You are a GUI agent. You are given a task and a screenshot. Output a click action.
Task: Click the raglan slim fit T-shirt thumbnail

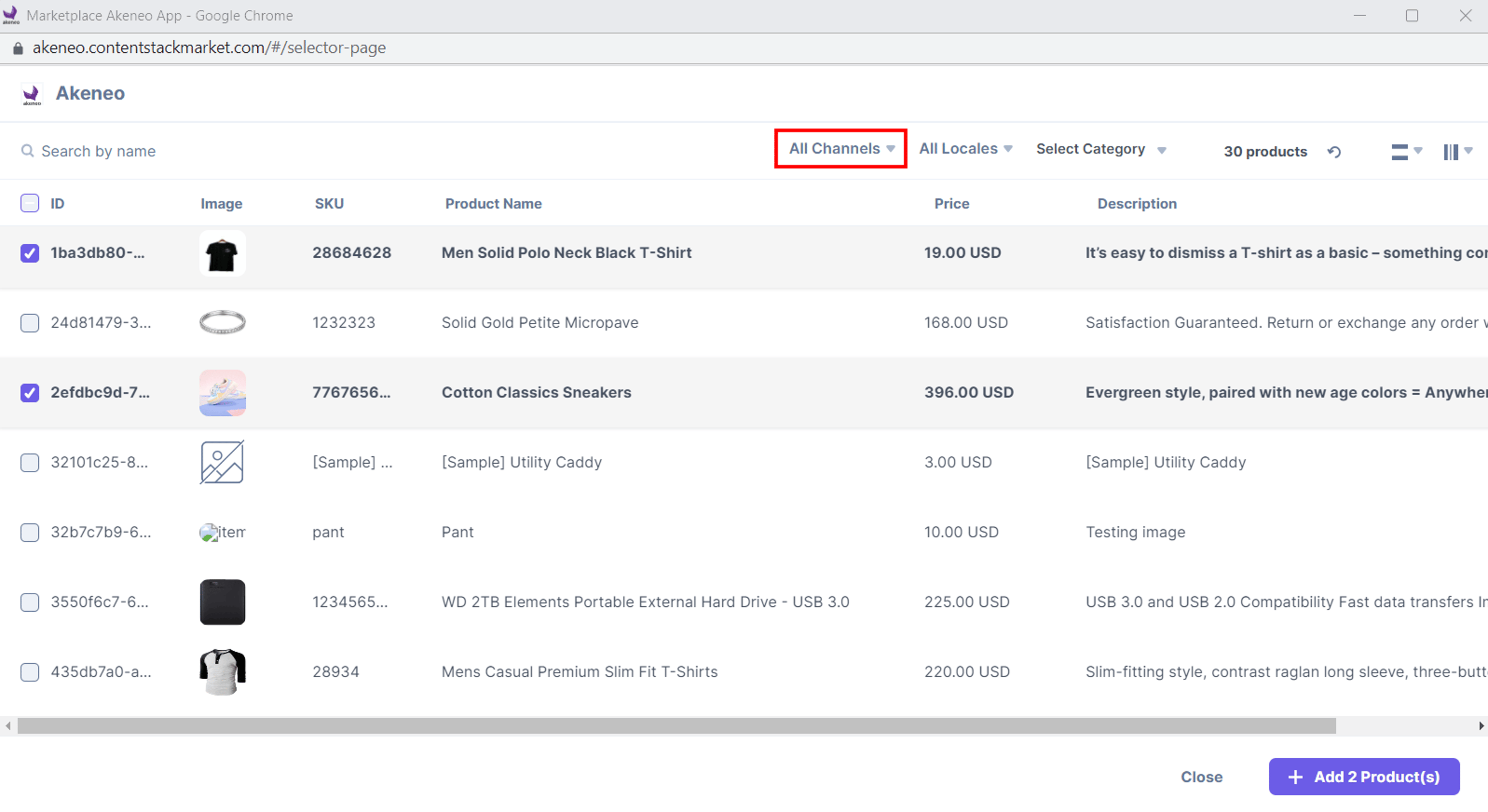[x=222, y=672]
